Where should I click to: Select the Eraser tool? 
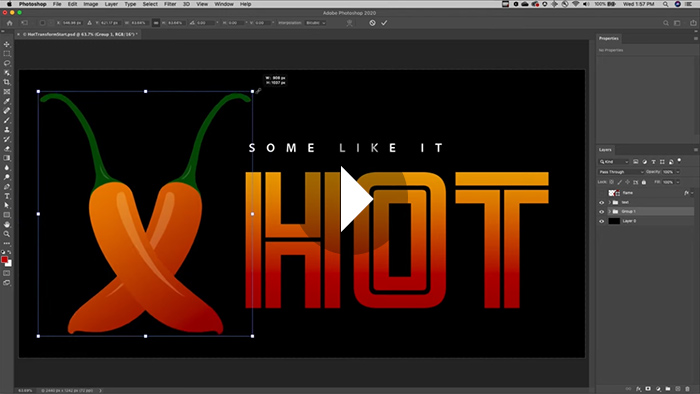[7, 149]
